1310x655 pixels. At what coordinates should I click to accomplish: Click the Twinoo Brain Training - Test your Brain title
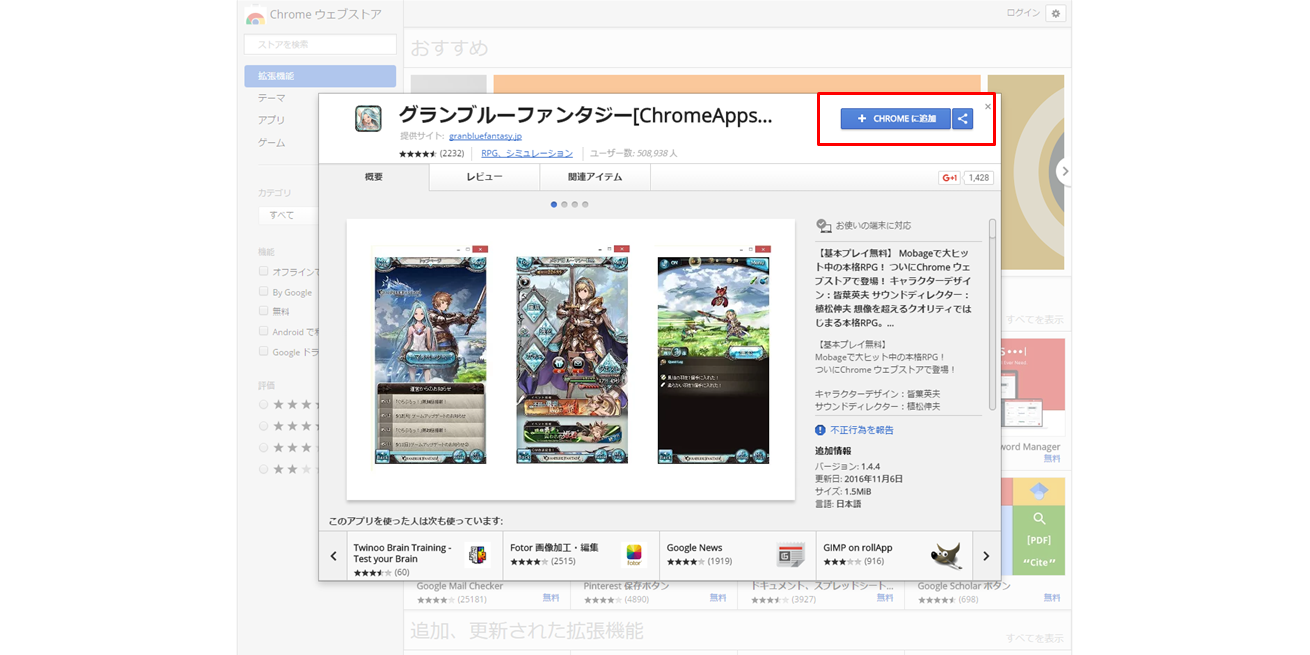[x=402, y=553]
